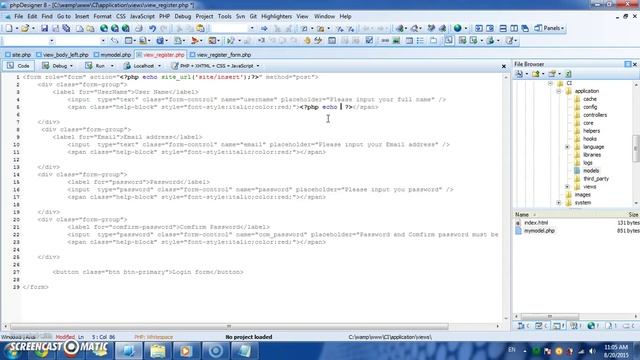Screen dimensions: 640x360
Task: Click the File Browser new folder icon
Action: click(552, 74)
